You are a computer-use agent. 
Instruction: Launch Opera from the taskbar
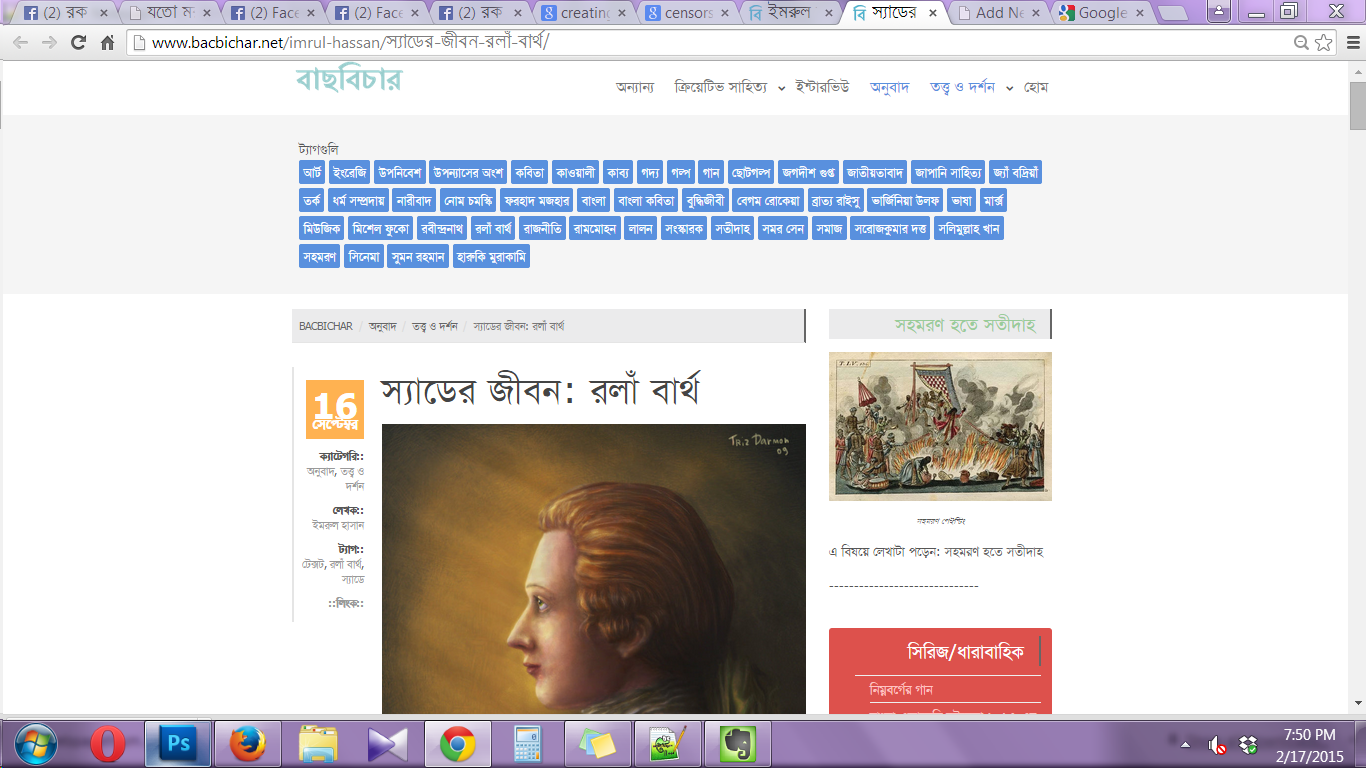(x=107, y=744)
